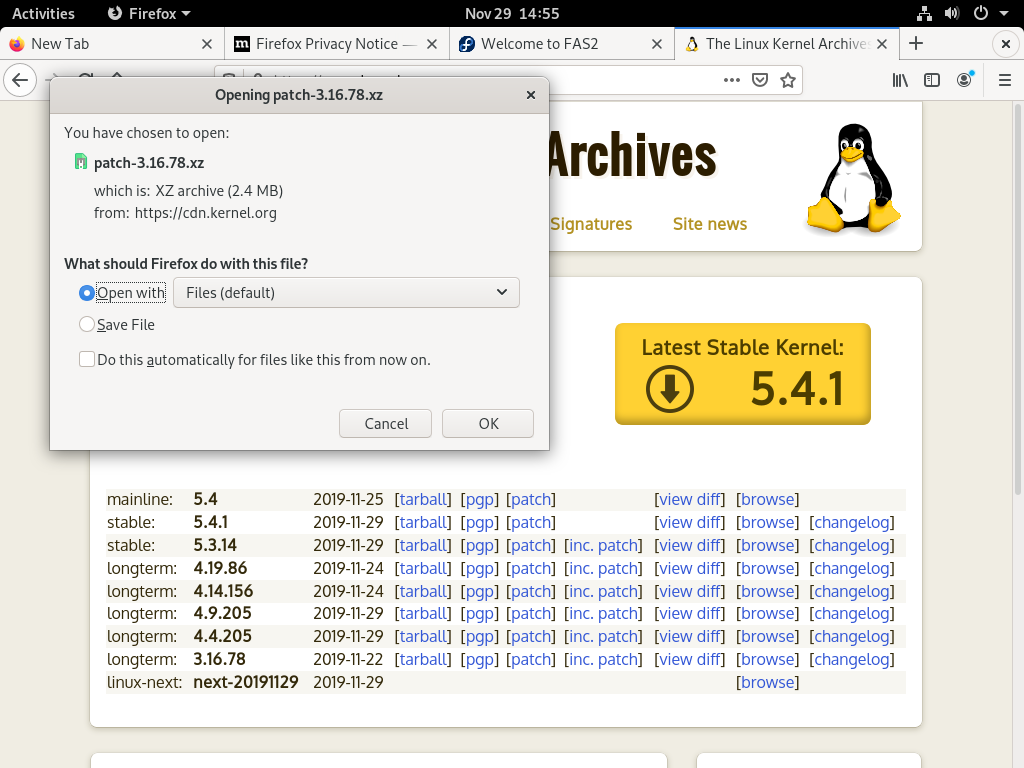This screenshot has width=1024, height=768.
Task: Click the Tux penguin logo
Action: (854, 178)
